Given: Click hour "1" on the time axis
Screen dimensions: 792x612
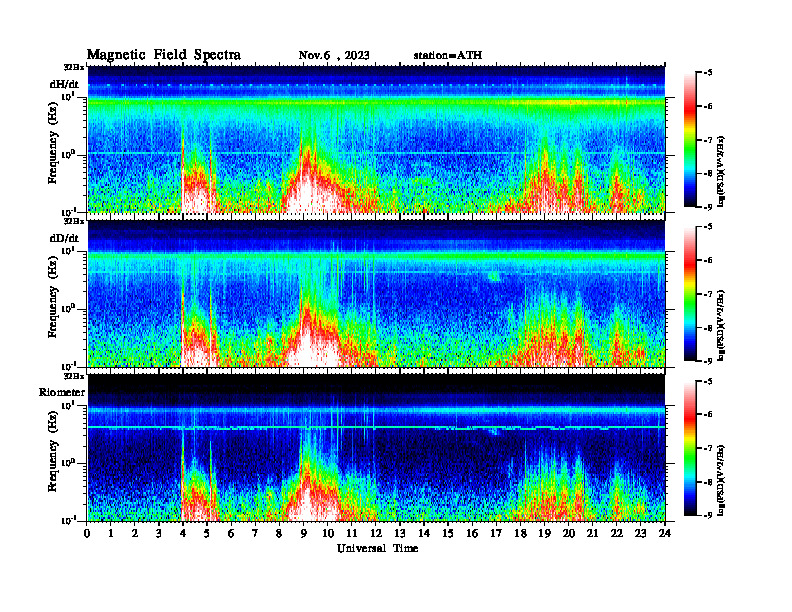Looking at the screenshot, I should click(x=111, y=534).
